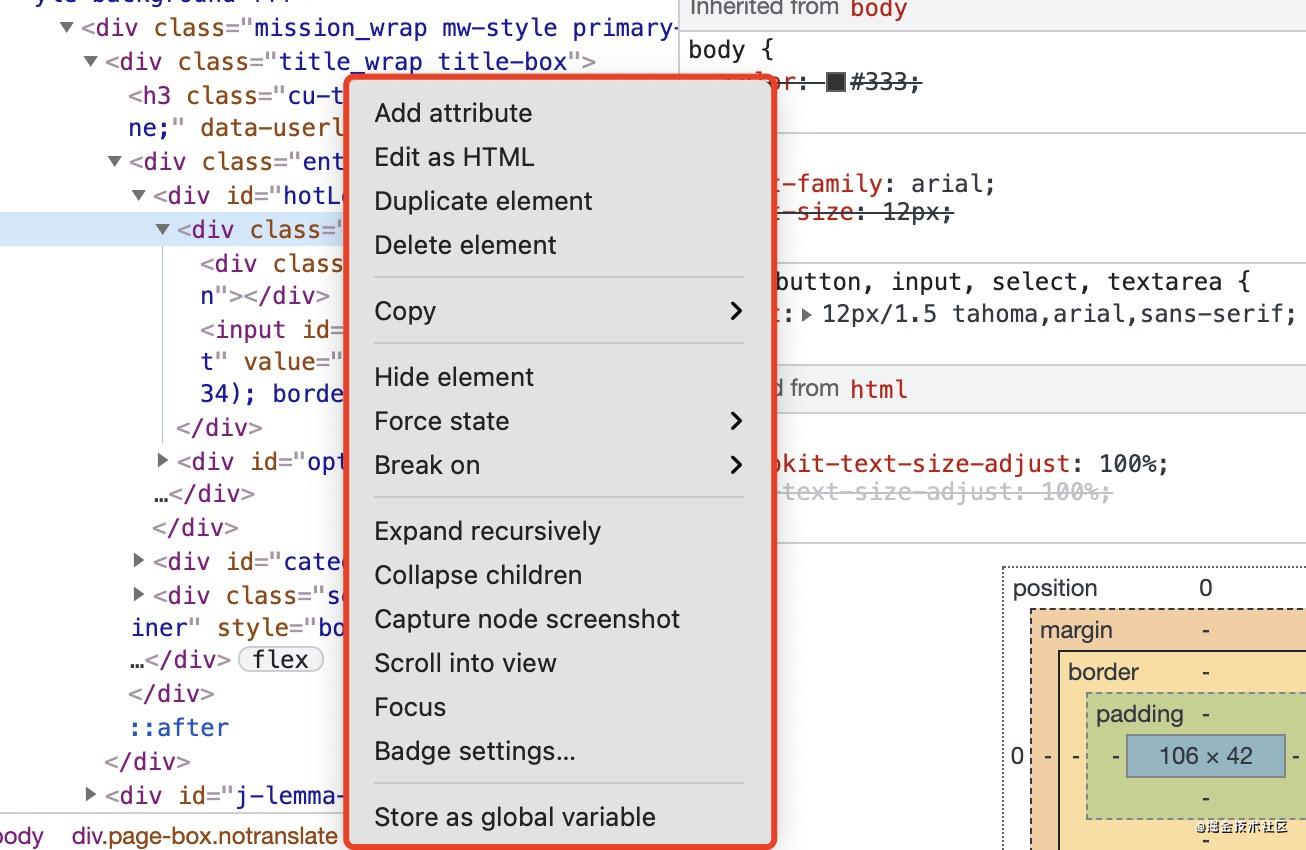Collapse the highlighted selected div node

tap(163, 229)
